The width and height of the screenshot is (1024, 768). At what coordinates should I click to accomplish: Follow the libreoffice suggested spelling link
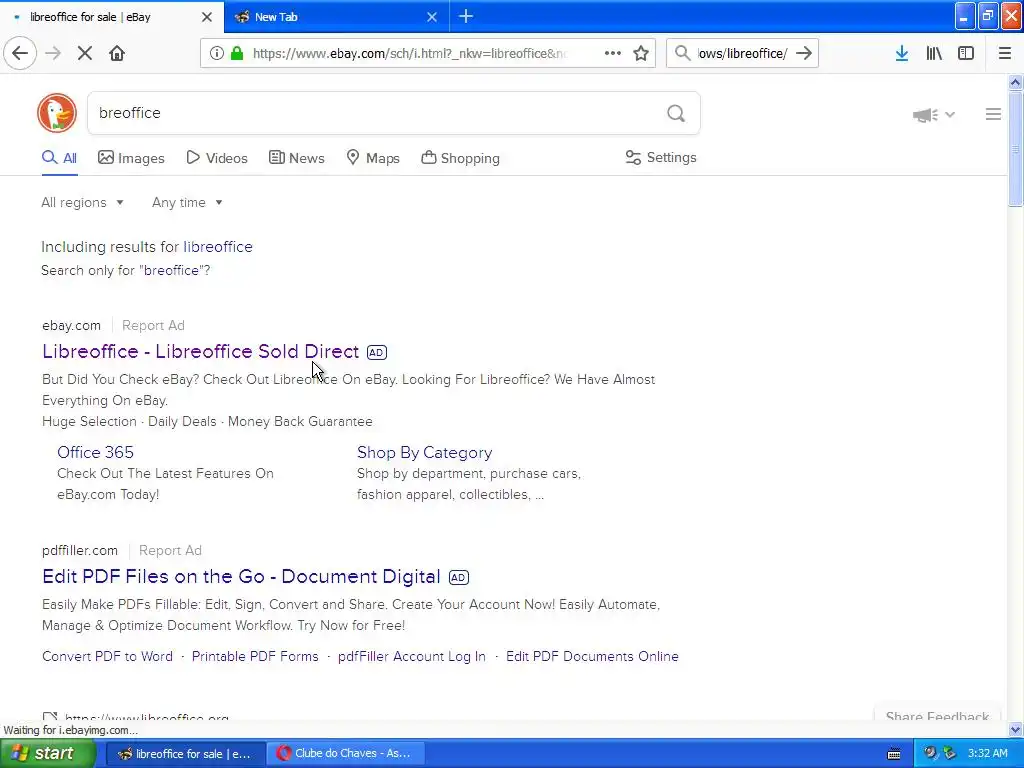click(x=217, y=247)
